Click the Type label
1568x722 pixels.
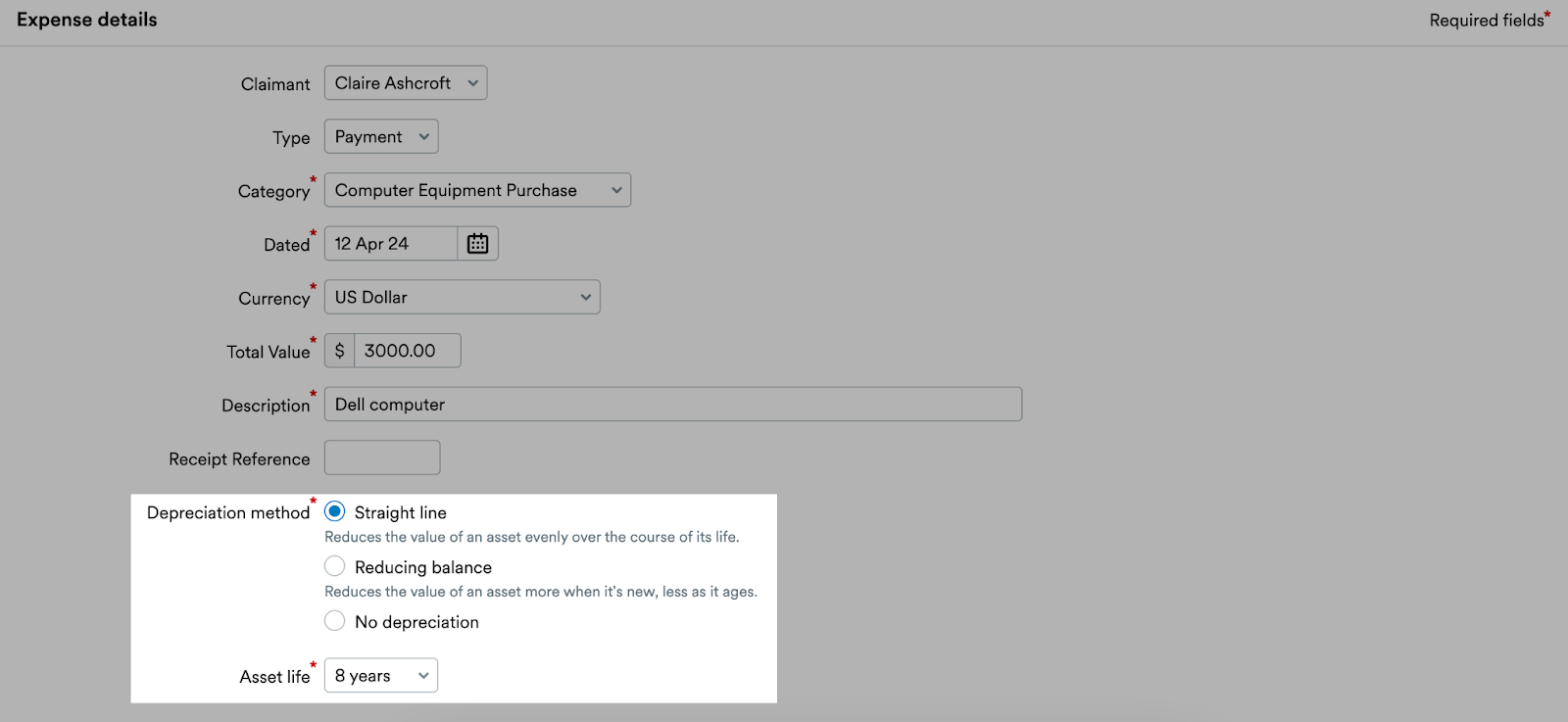[291, 138]
